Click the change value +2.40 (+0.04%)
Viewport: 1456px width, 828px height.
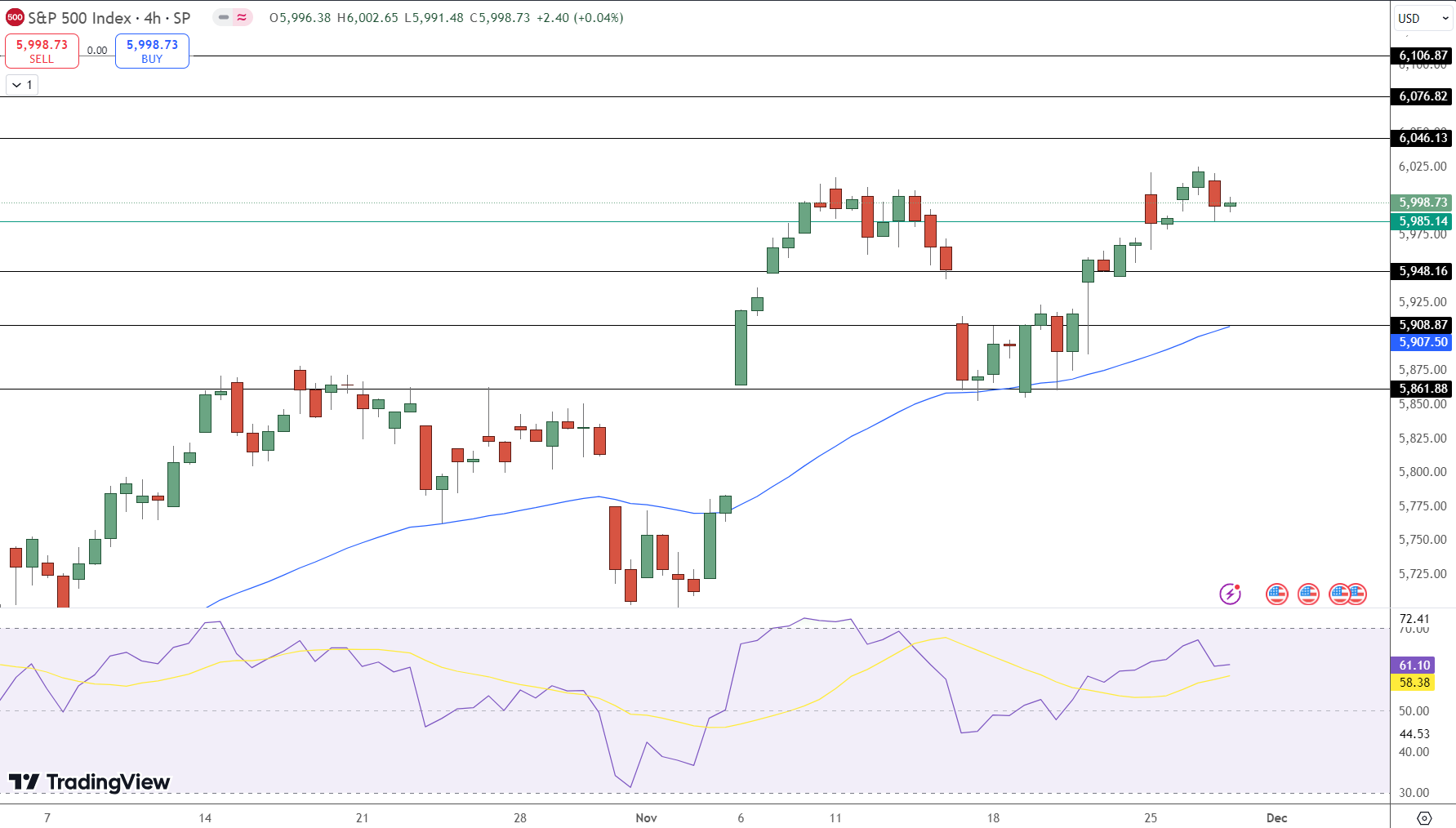point(580,17)
